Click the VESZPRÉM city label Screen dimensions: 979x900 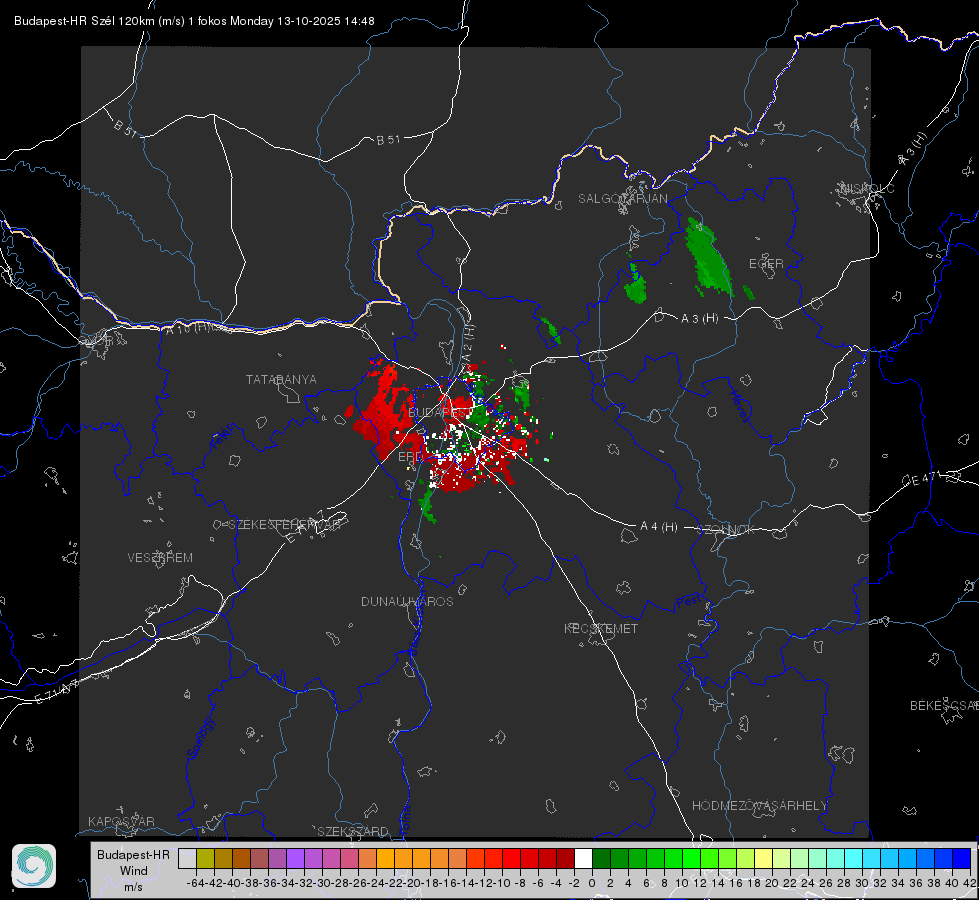coord(160,557)
